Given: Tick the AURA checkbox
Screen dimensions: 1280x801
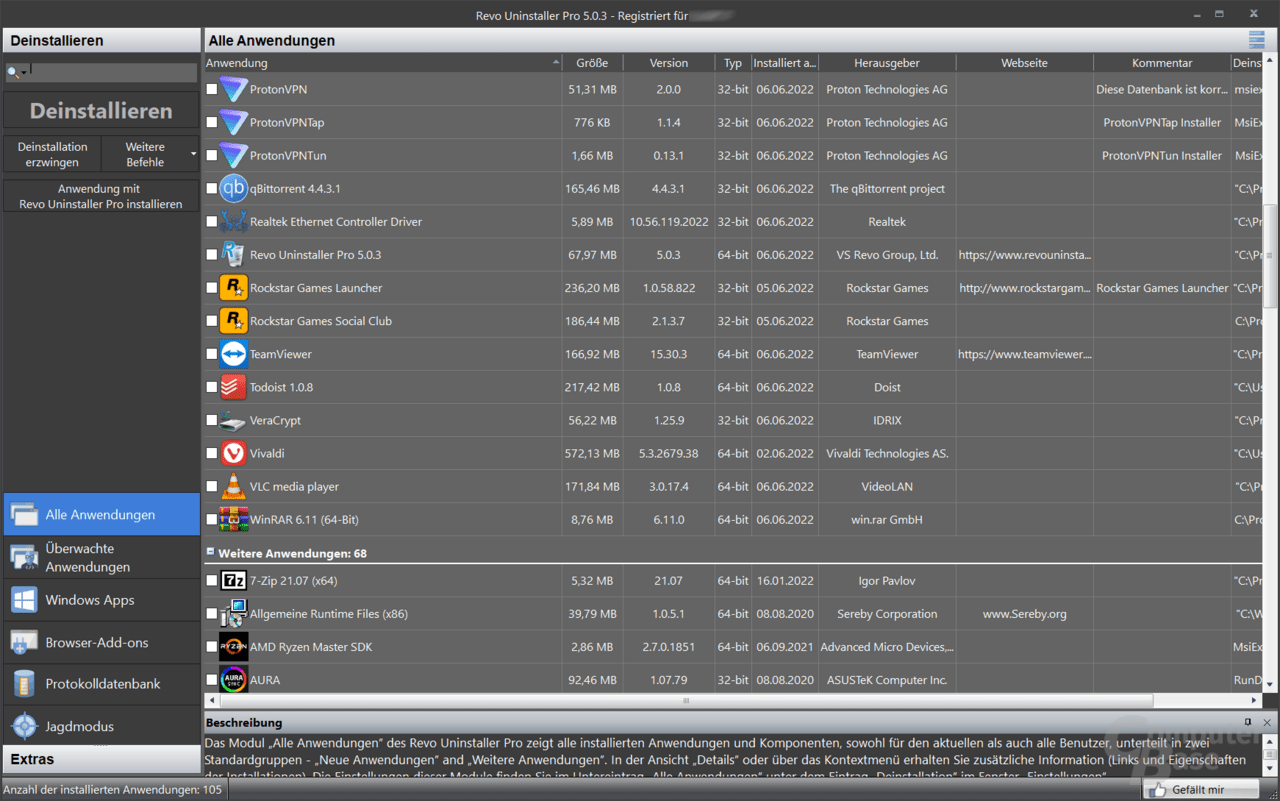Looking at the screenshot, I should [x=211, y=679].
